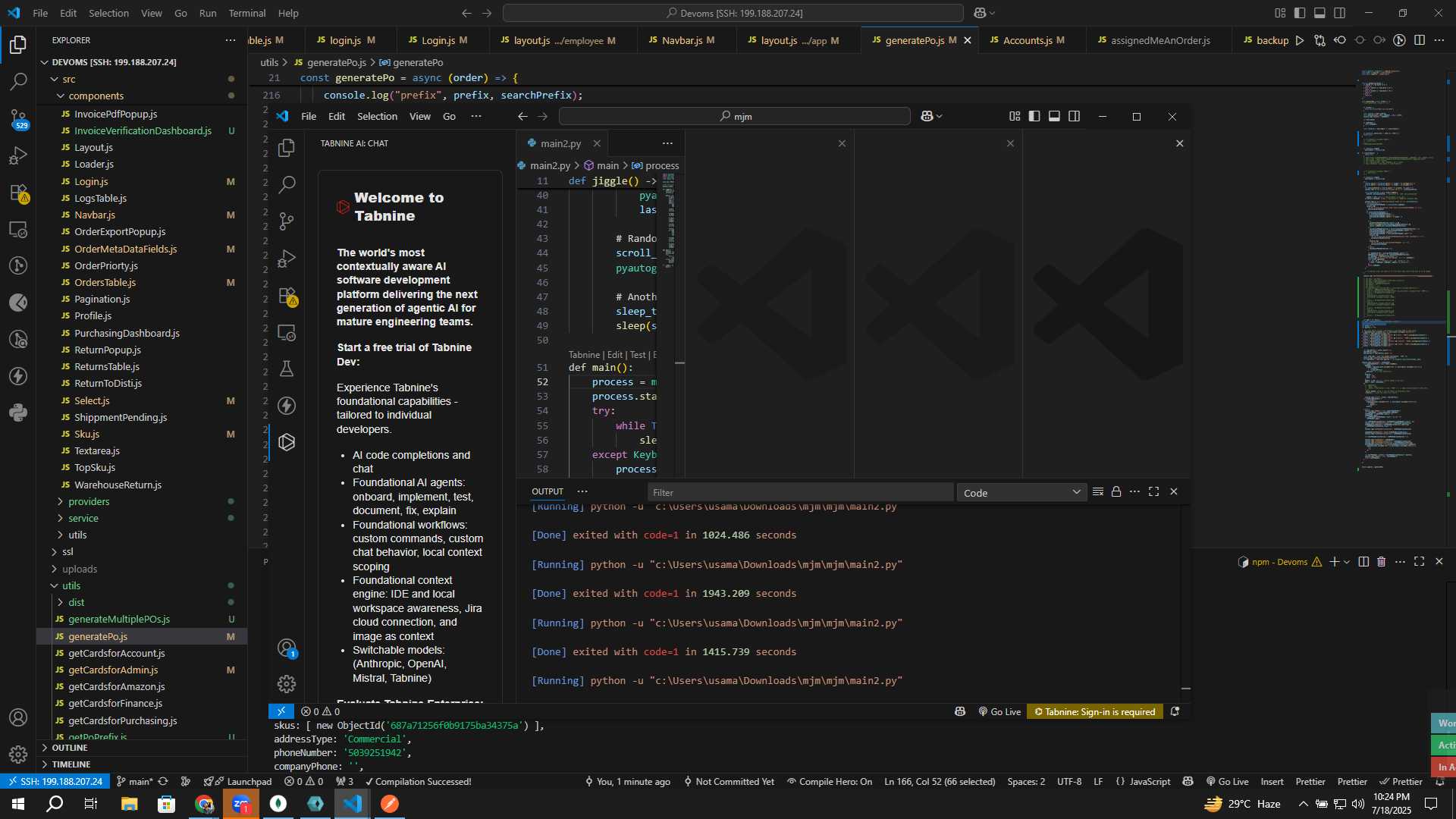
Task: Open Source Control in the mjm window
Action: pyautogui.click(x=287, y=221)
